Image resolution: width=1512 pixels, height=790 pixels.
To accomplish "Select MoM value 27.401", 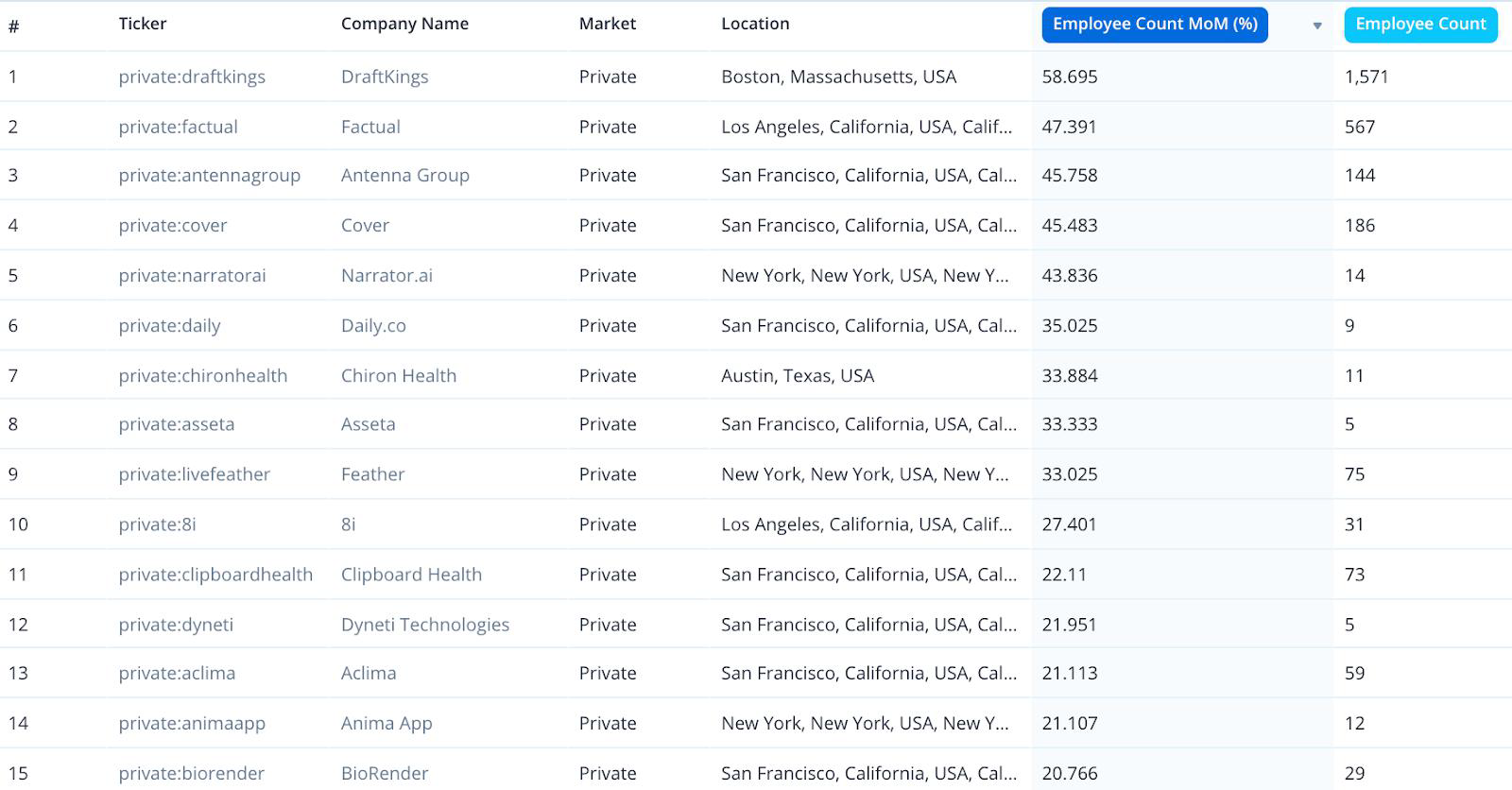I will coord(1070,524).
